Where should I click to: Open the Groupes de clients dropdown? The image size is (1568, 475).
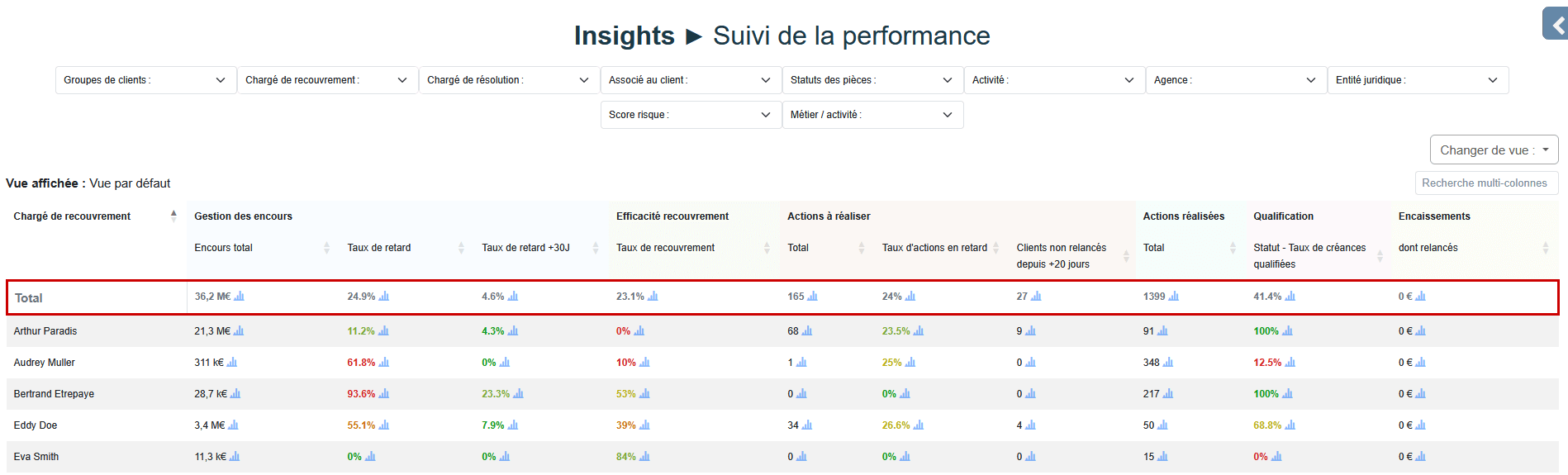pyautogui.click(x=145, y=80)
